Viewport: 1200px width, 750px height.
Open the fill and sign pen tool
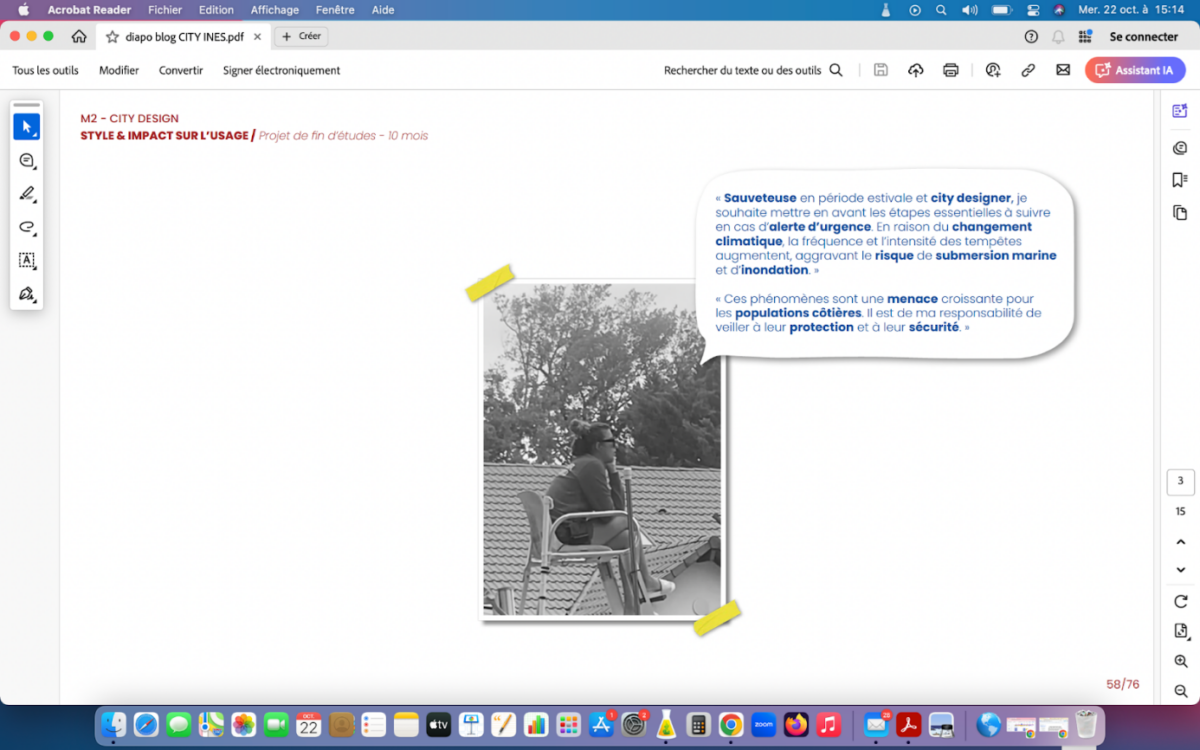click(x=27, y=294)
